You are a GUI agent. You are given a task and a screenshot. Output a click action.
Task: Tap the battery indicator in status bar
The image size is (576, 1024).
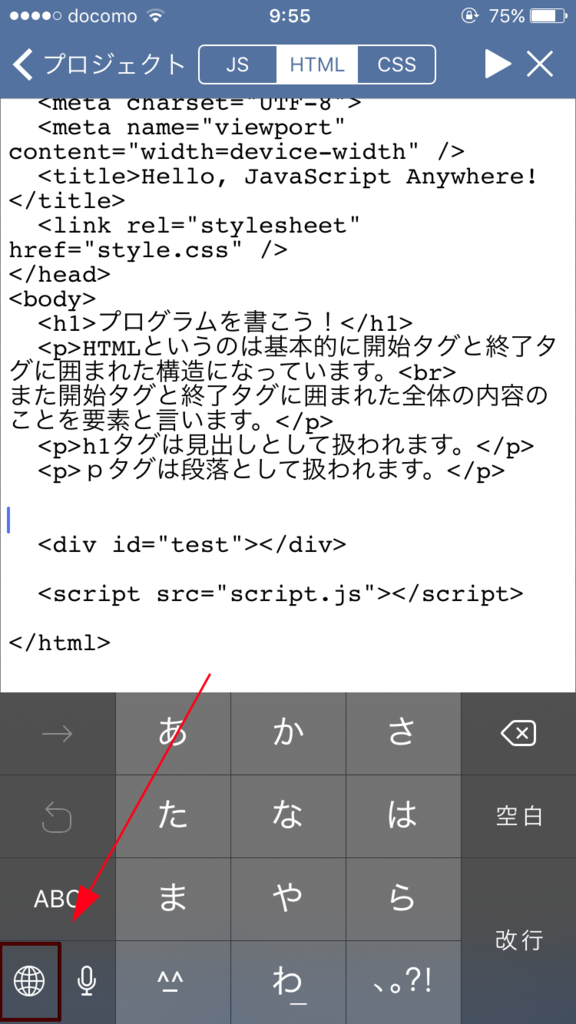547,16
